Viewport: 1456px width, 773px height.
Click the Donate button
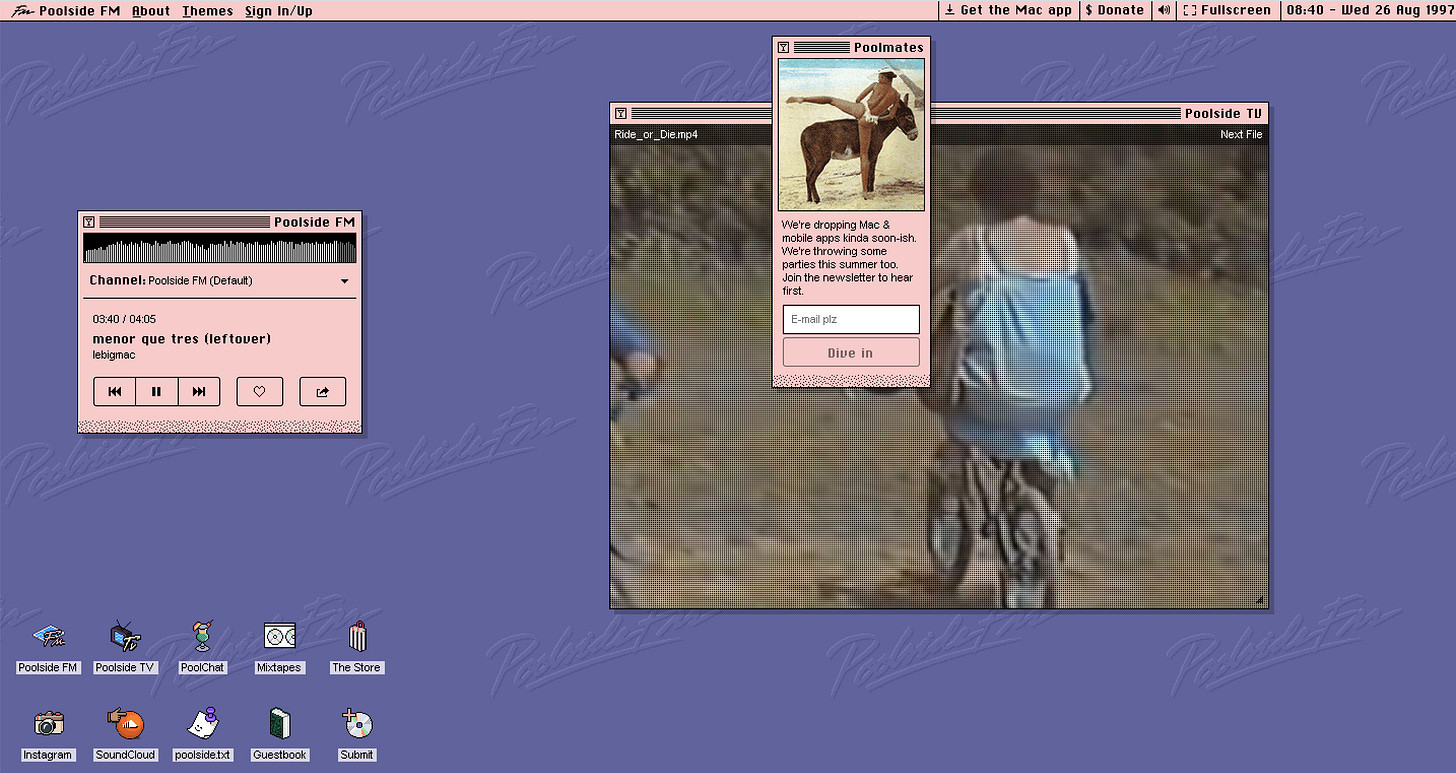point(1115,10)
